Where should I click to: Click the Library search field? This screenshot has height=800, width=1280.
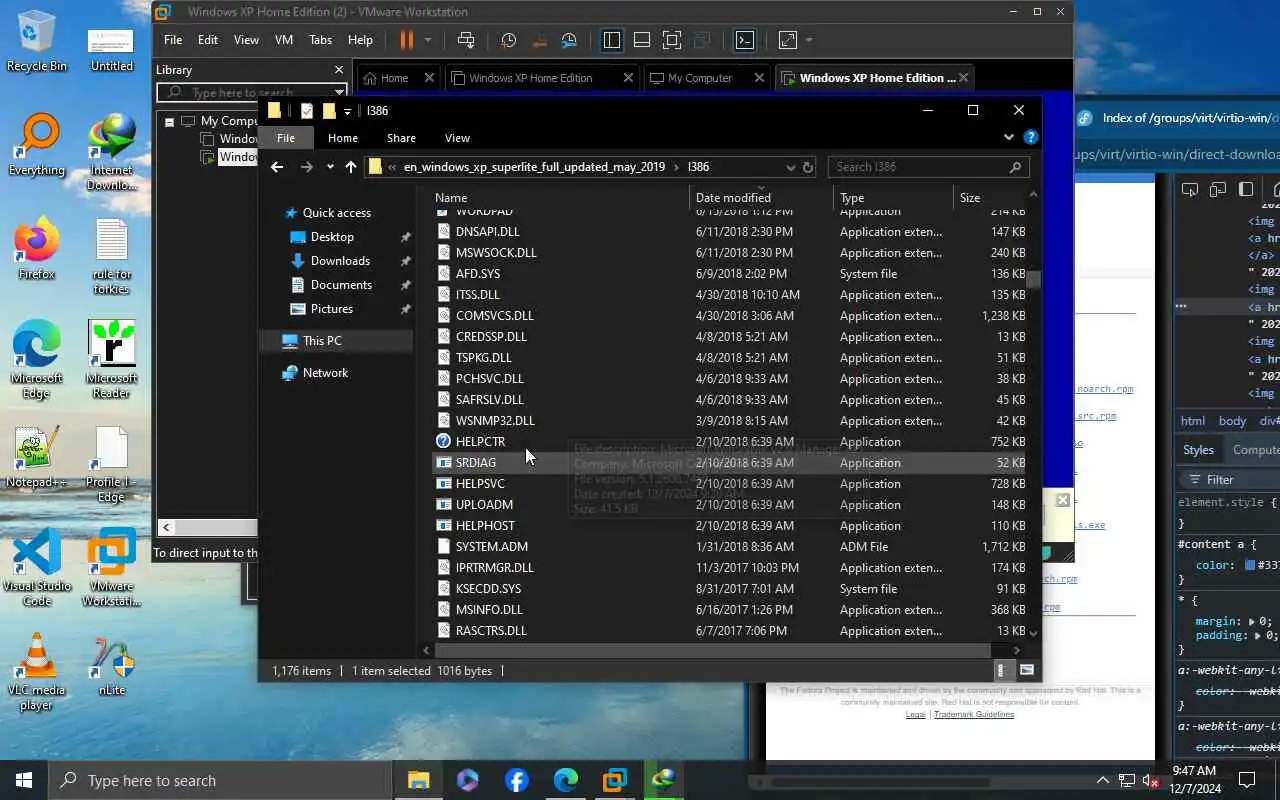pyautogui.click(x=251, y=92)
